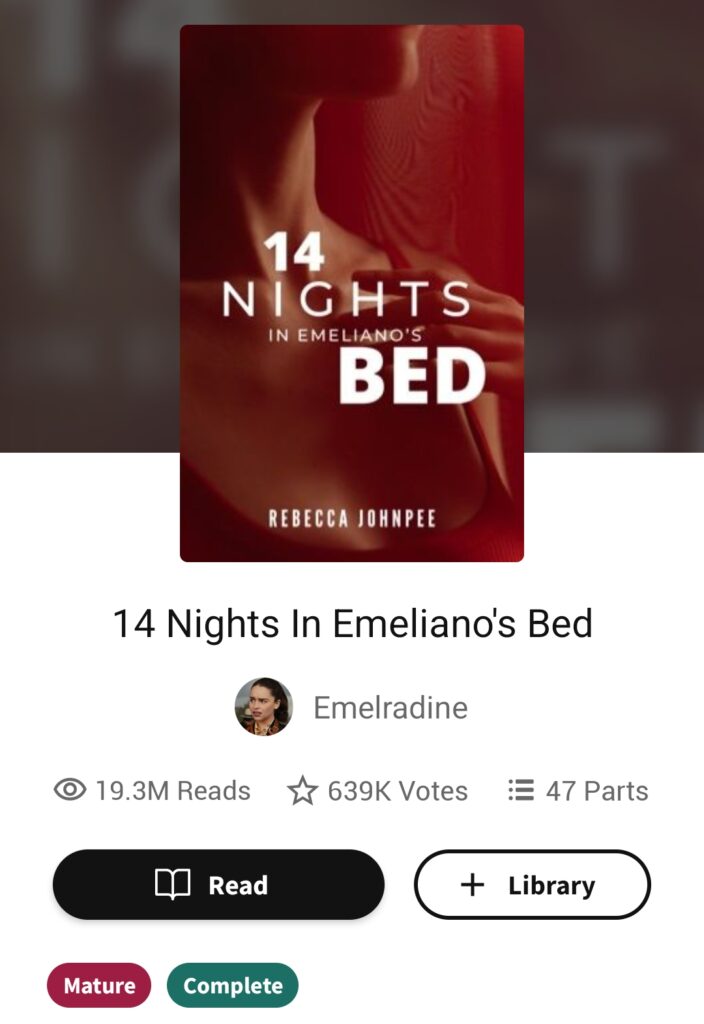Open the author's profile avatar

point(264,707)
